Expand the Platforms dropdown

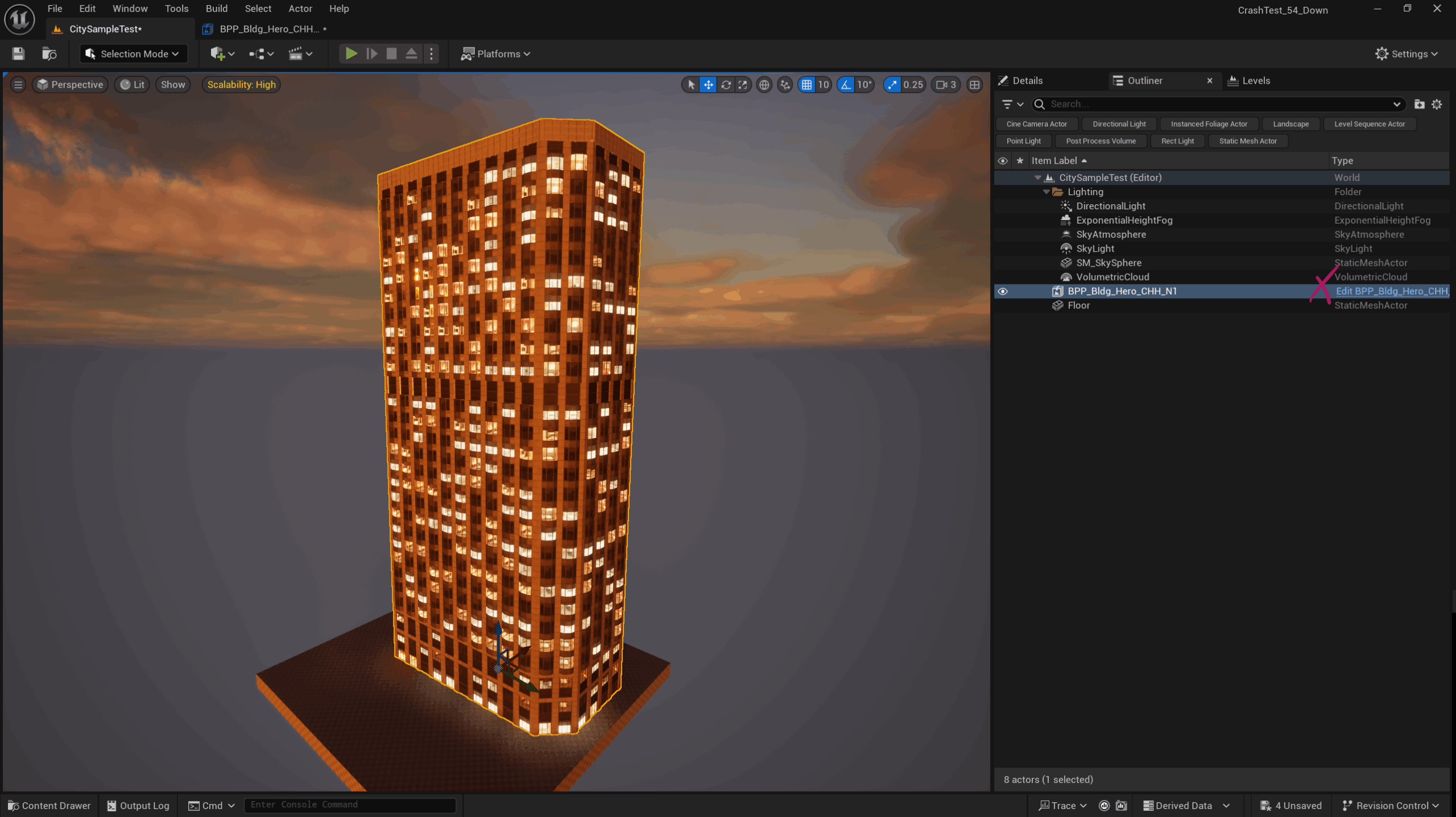point(495,53)
